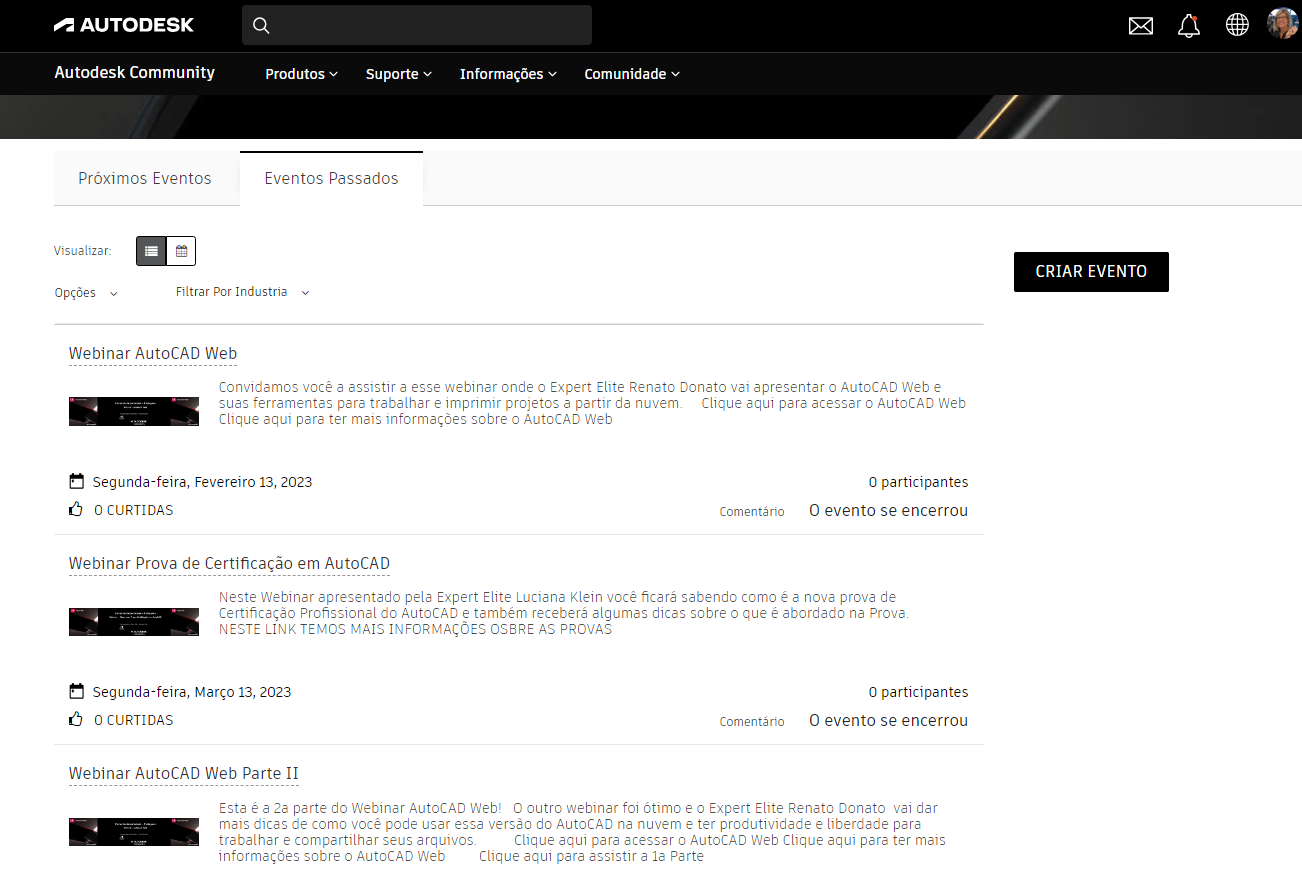Viewport: 1302px width, 882px height.
Task: Expand the Opções dropdown
Action: pyautogui.click(x=85, y=292)
